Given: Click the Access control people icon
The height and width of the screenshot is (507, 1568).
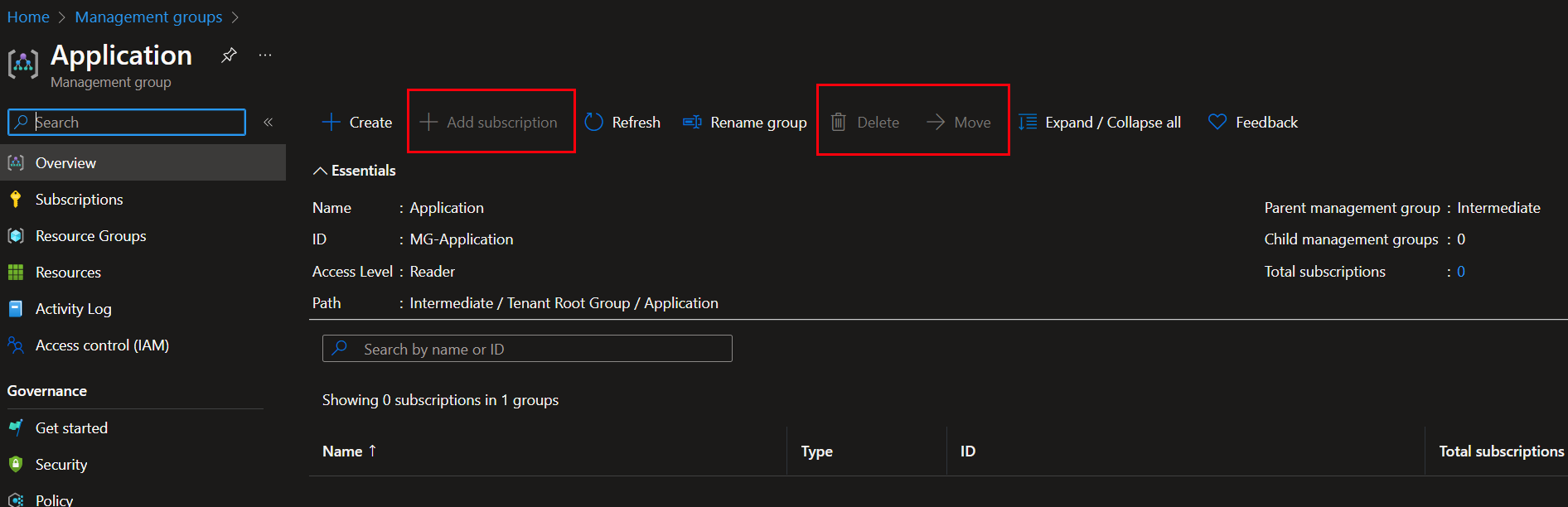Looking at the screenshot, I should (x=16, y=345).
